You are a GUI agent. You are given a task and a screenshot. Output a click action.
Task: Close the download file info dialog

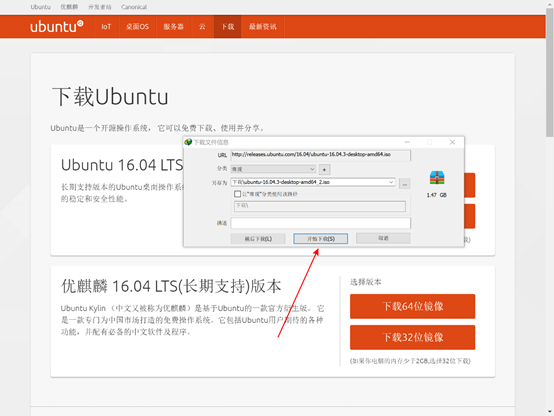(x=452, y=142)
